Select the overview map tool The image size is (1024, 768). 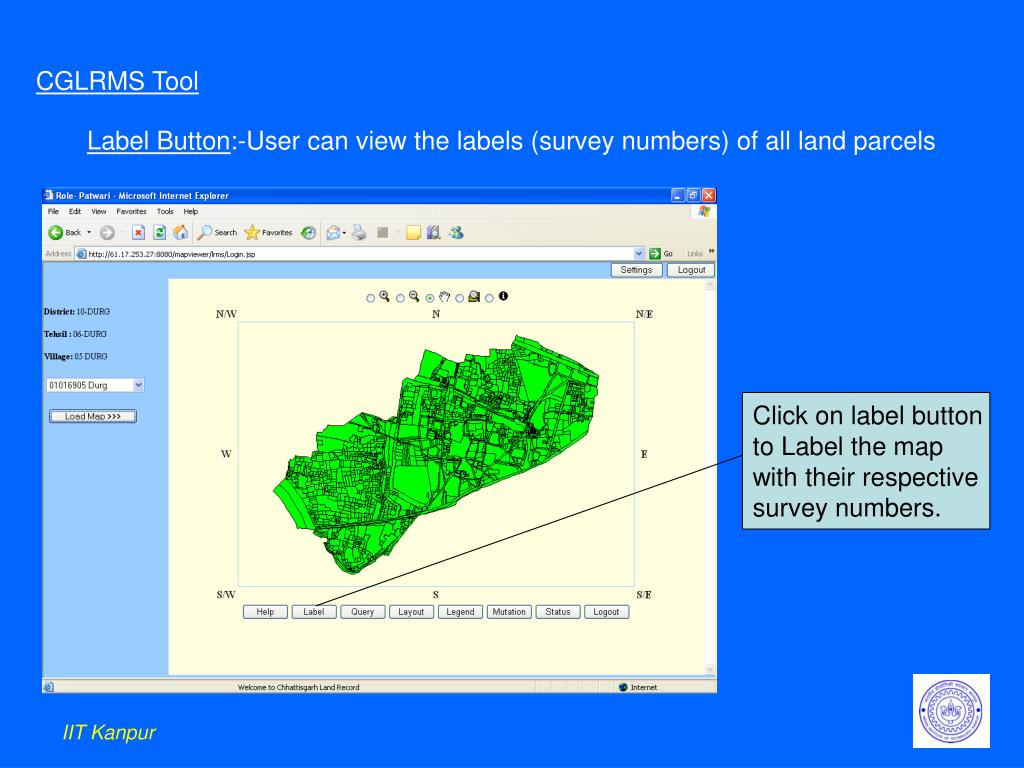474,296
